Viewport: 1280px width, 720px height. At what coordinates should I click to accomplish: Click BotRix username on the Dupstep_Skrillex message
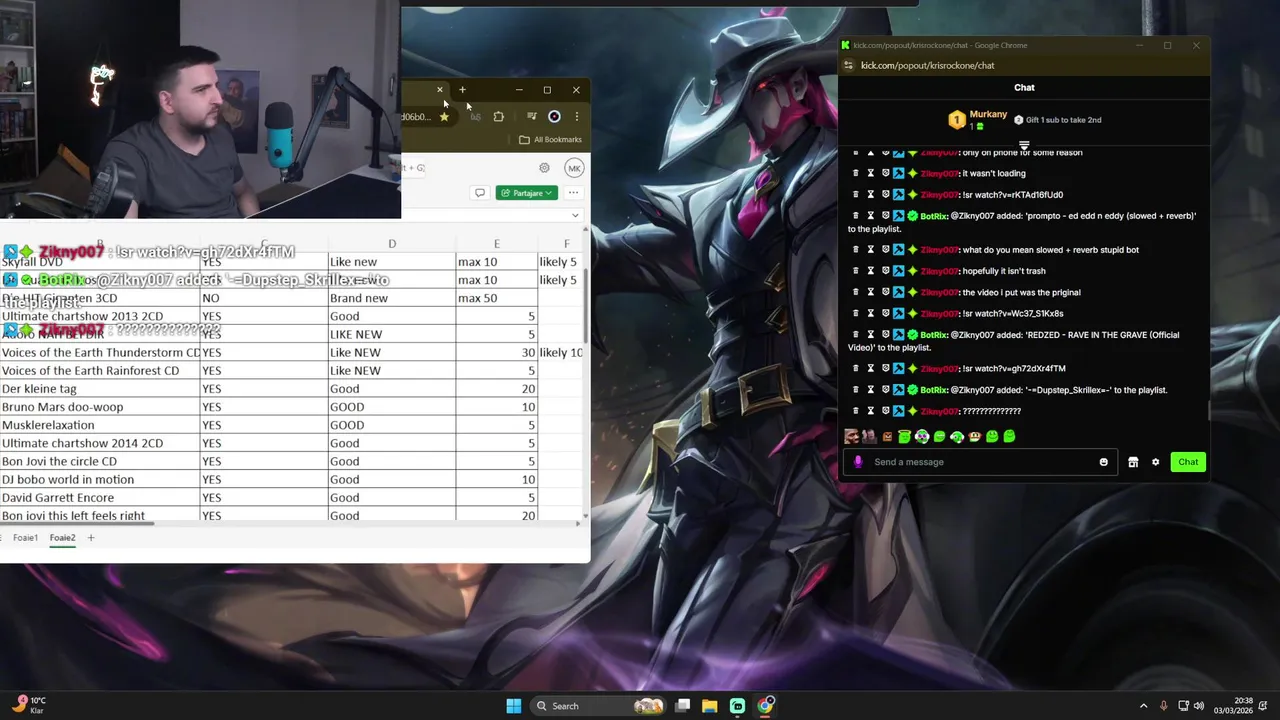(x=933, y=390)
